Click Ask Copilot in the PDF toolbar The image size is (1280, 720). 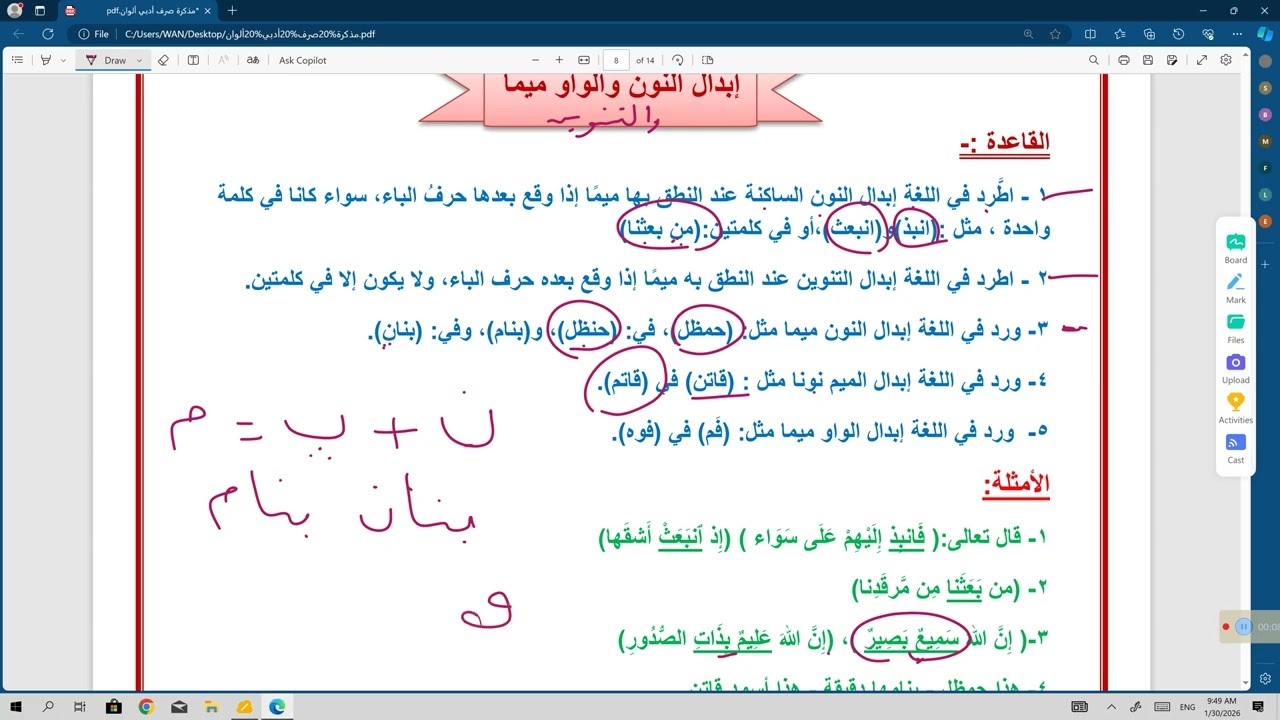click(x=302, y=60)
